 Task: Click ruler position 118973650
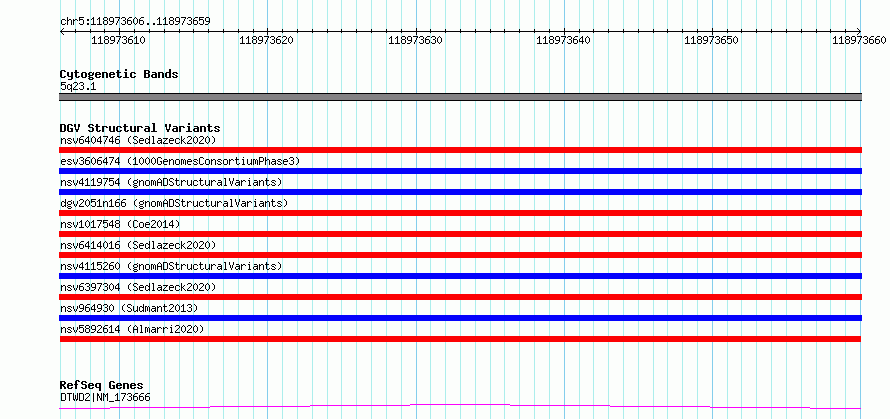712,40
